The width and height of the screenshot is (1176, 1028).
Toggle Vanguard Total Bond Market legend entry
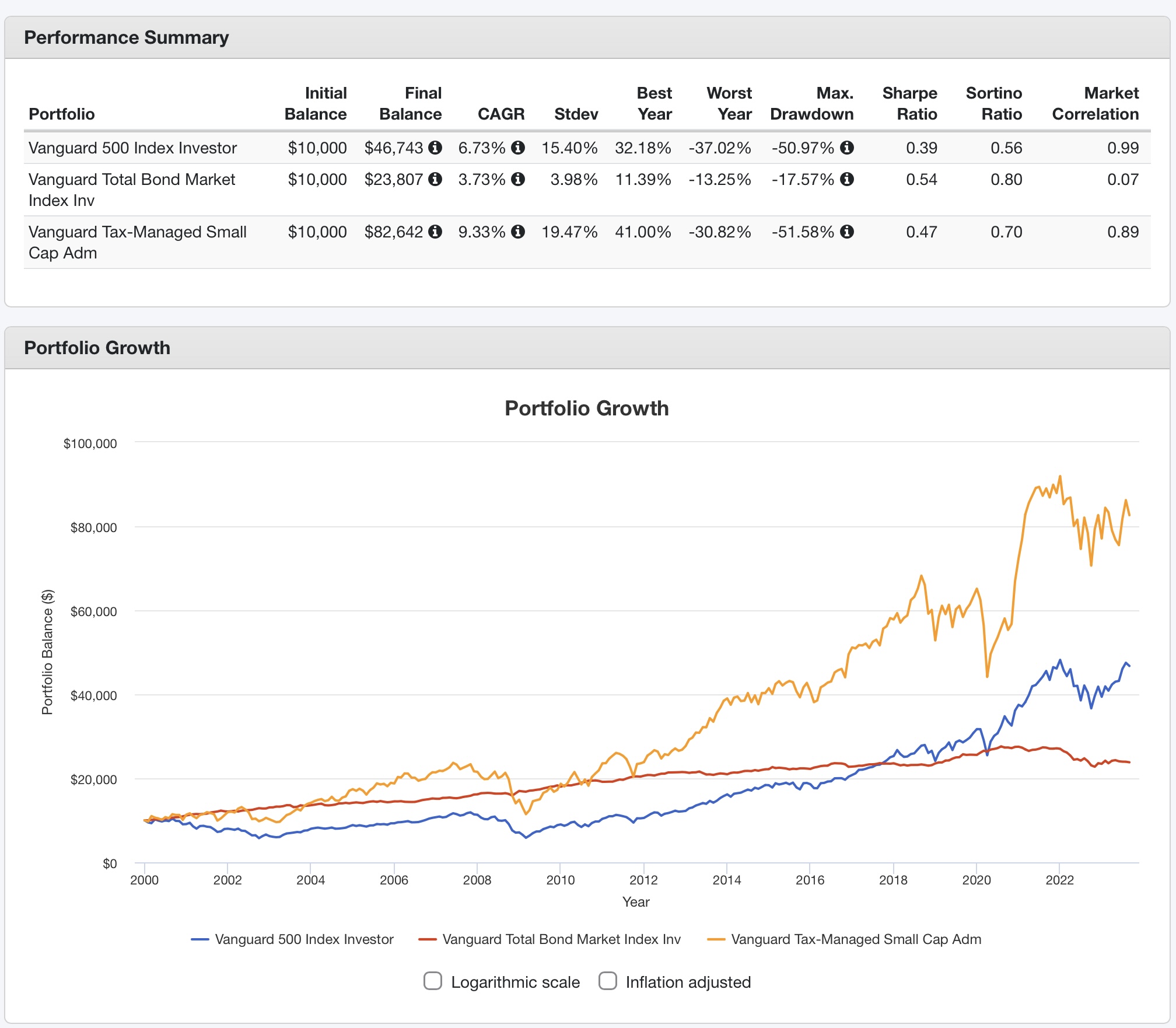click(549, 939)
